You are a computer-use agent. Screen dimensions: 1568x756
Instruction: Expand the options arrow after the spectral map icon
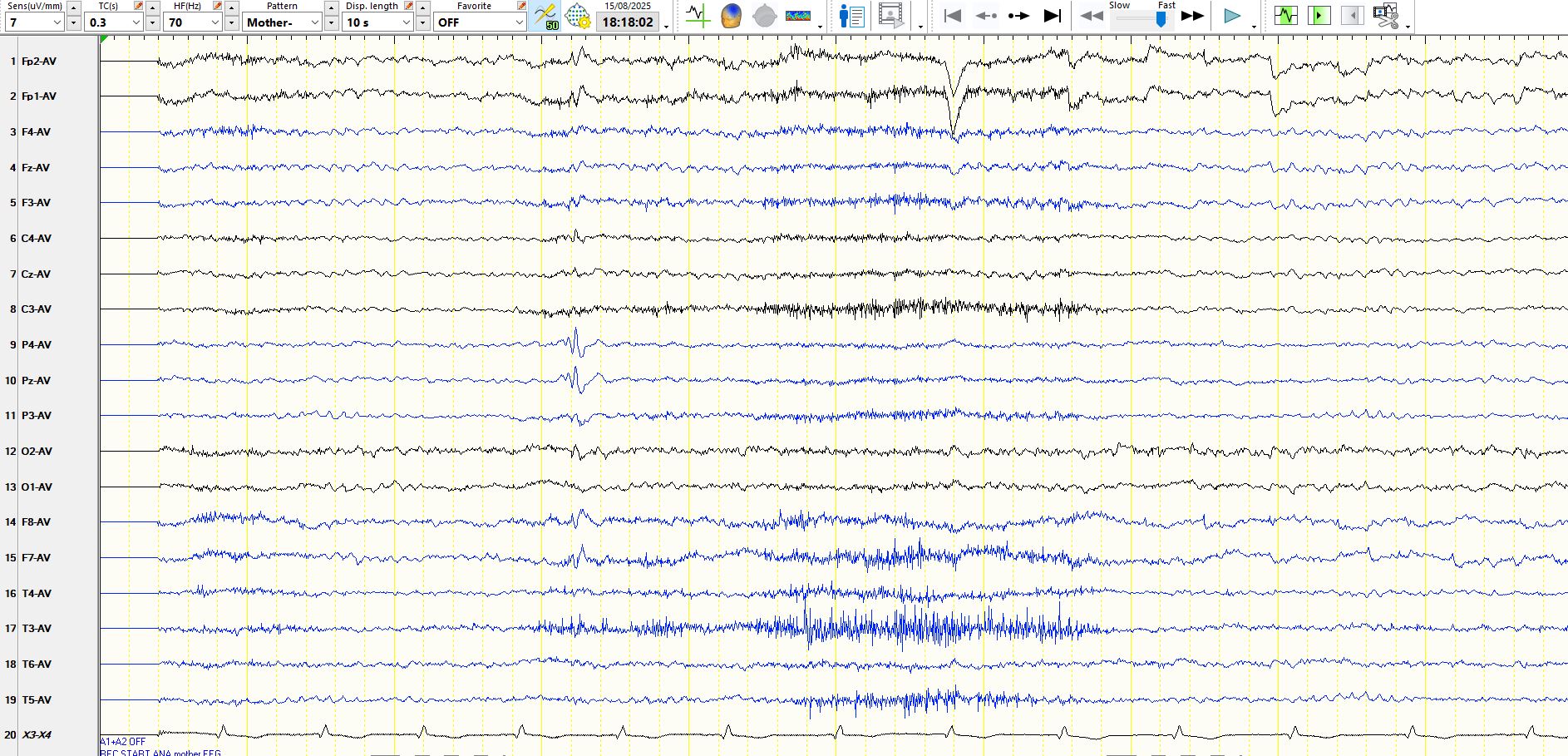pos(821,27)
